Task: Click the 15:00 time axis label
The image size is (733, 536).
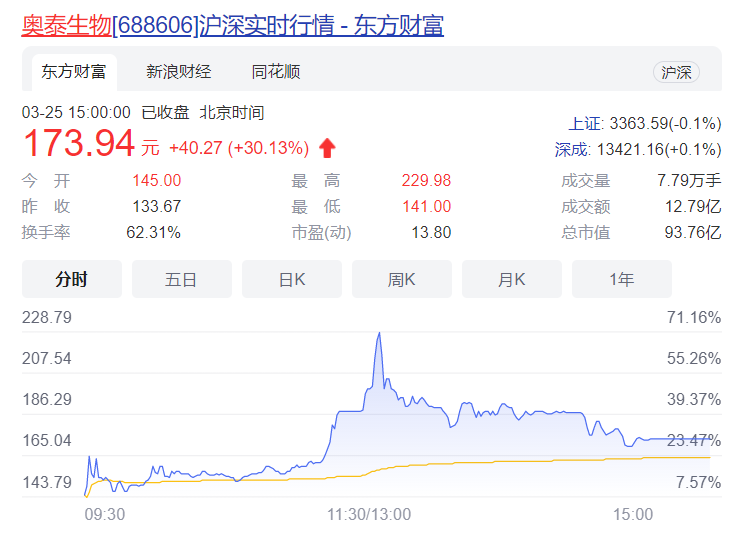Action: point(632,514)
